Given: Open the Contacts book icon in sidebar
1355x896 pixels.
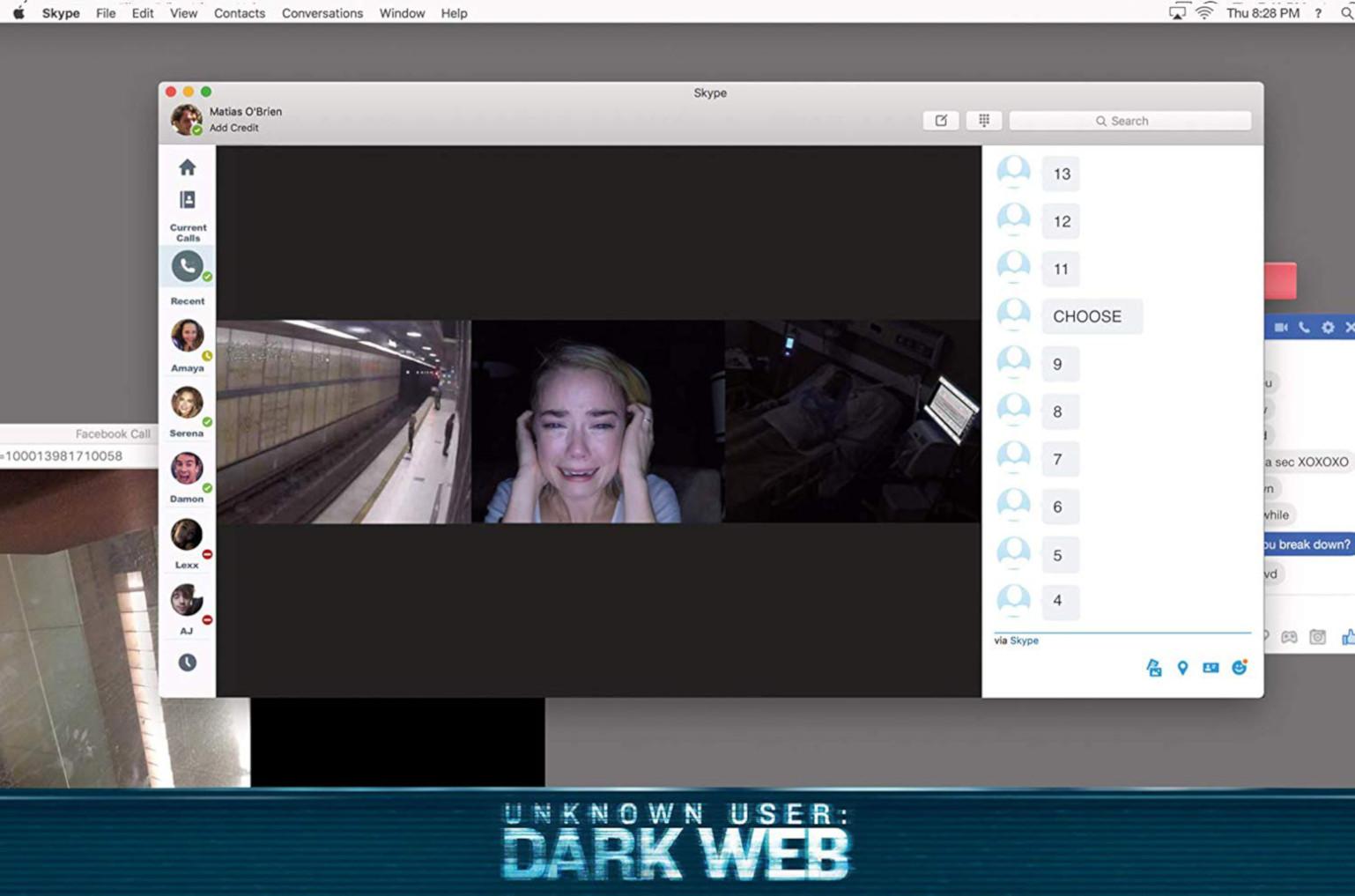Looking at the screenshot, I should 187,200.
